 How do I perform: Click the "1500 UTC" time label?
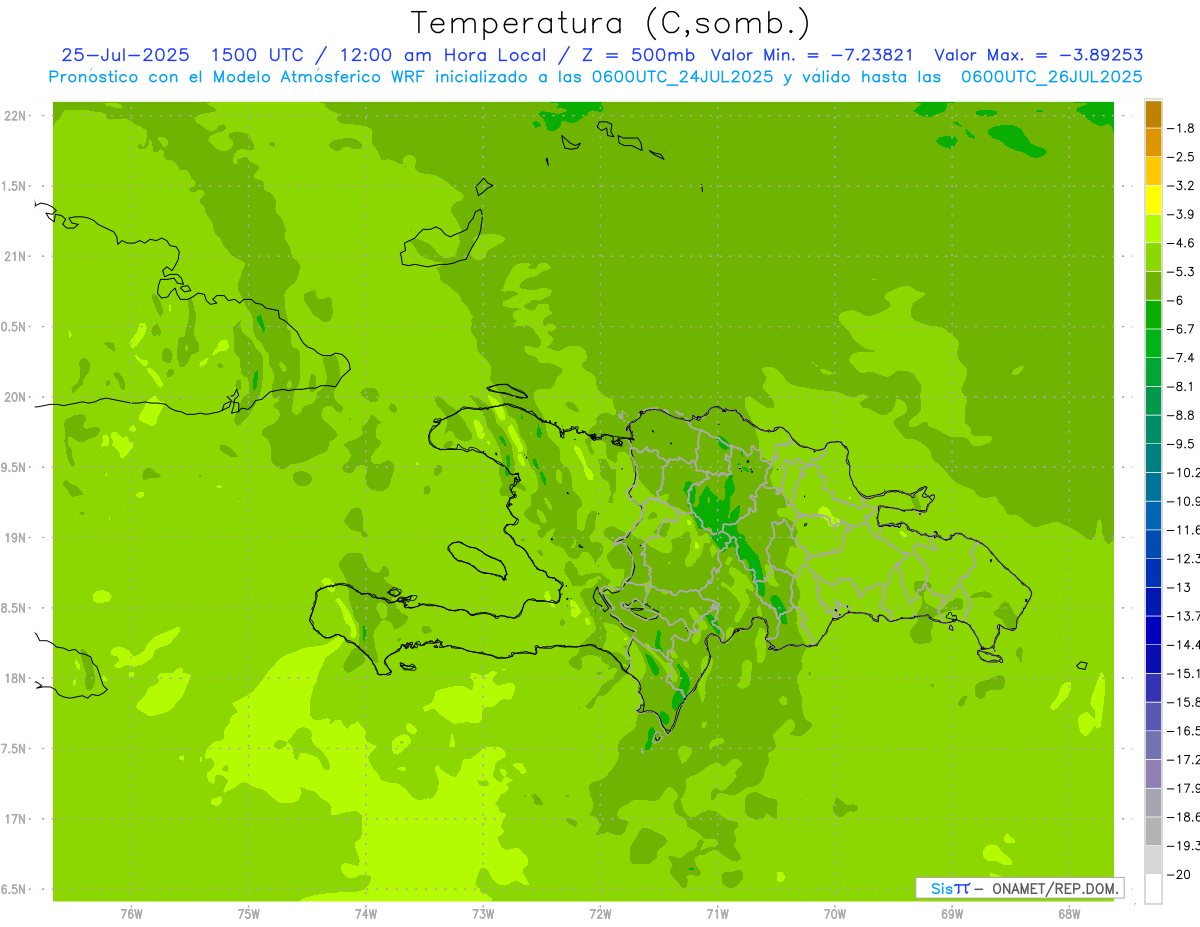tap(258, 55)
